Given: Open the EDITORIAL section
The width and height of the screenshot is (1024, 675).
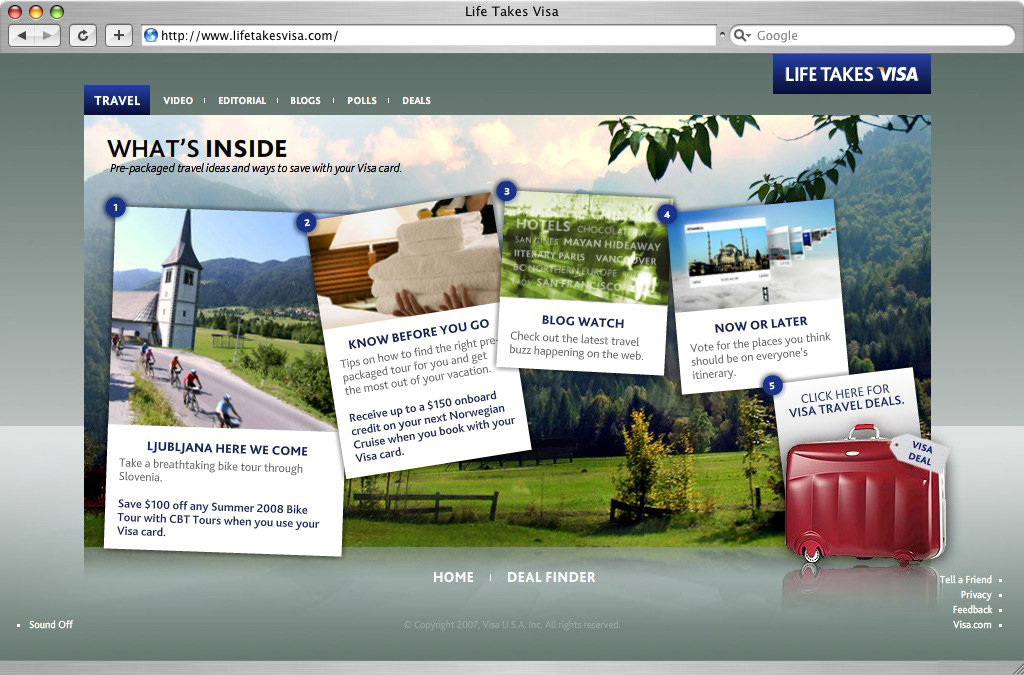Looking at the screenshot, I should tap(242, 101).
